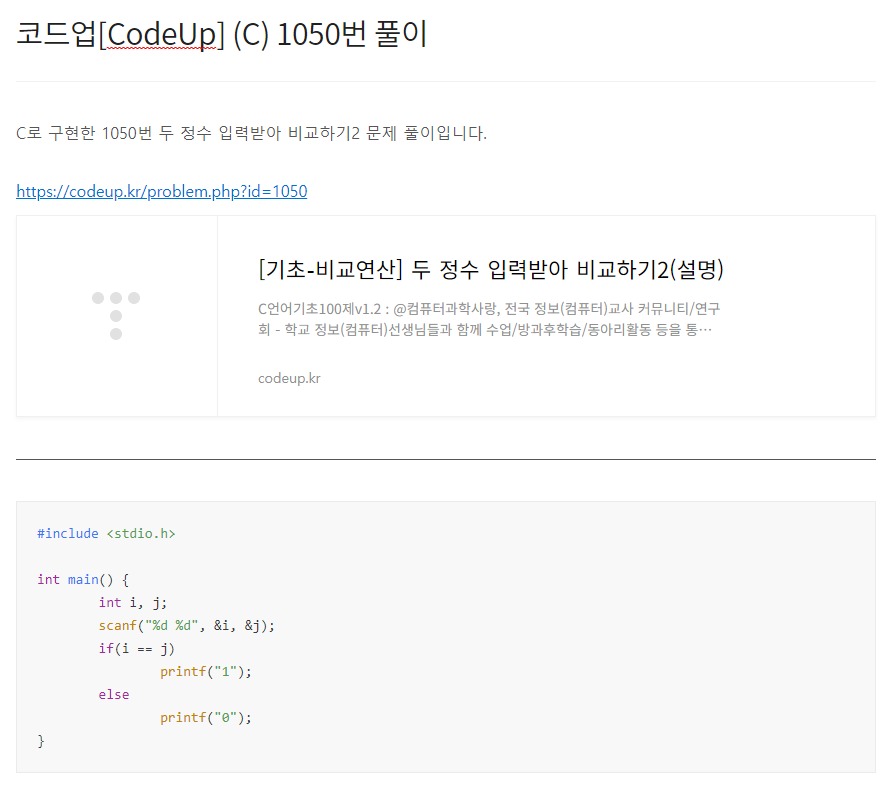895x788 pixels.
Task: Click the intro sentence 'C로 구현한 1050번 두 정수...'
Action: tap(251, 133)
